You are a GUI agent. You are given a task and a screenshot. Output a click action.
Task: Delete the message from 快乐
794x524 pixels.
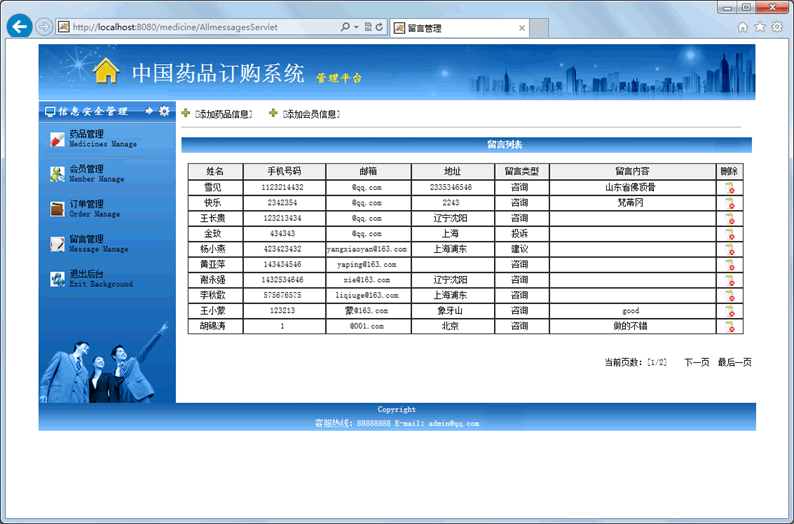pos(730,203)
